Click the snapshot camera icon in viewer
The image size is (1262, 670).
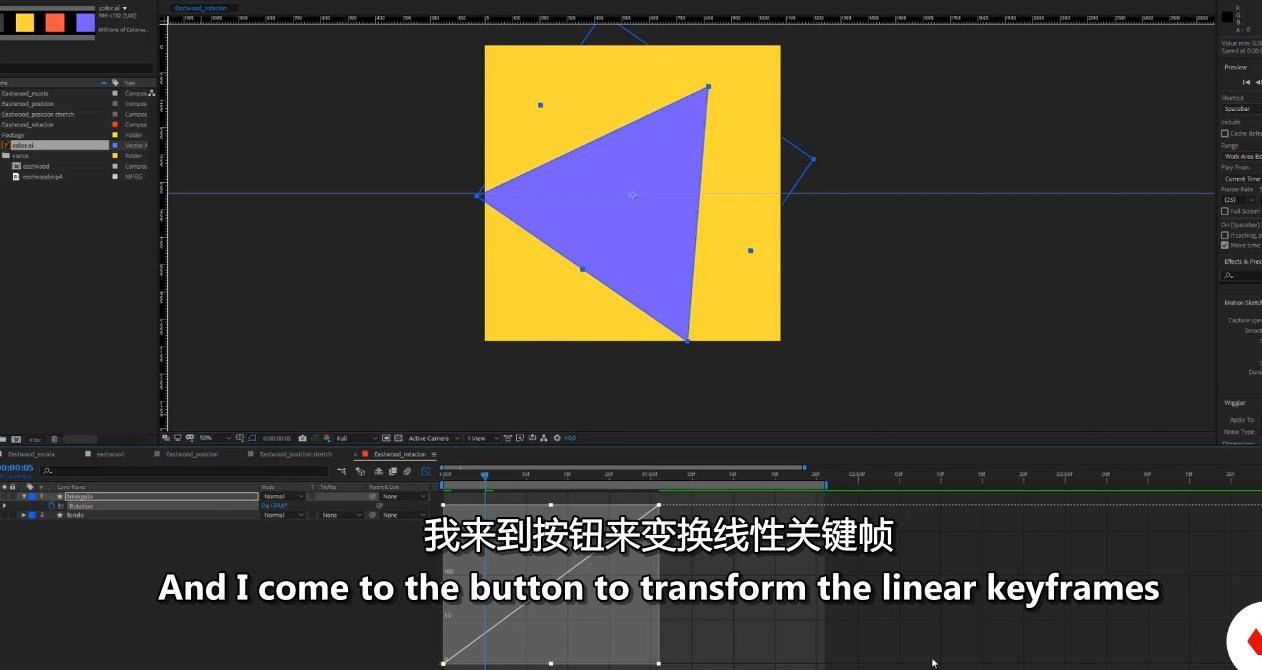pos(303,438)
